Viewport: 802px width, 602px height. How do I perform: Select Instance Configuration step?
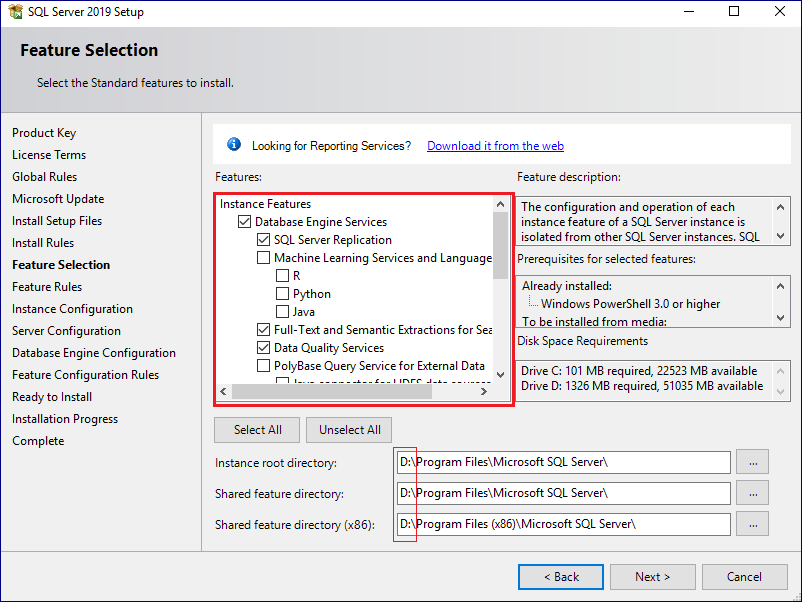click(x=73, y=309)
